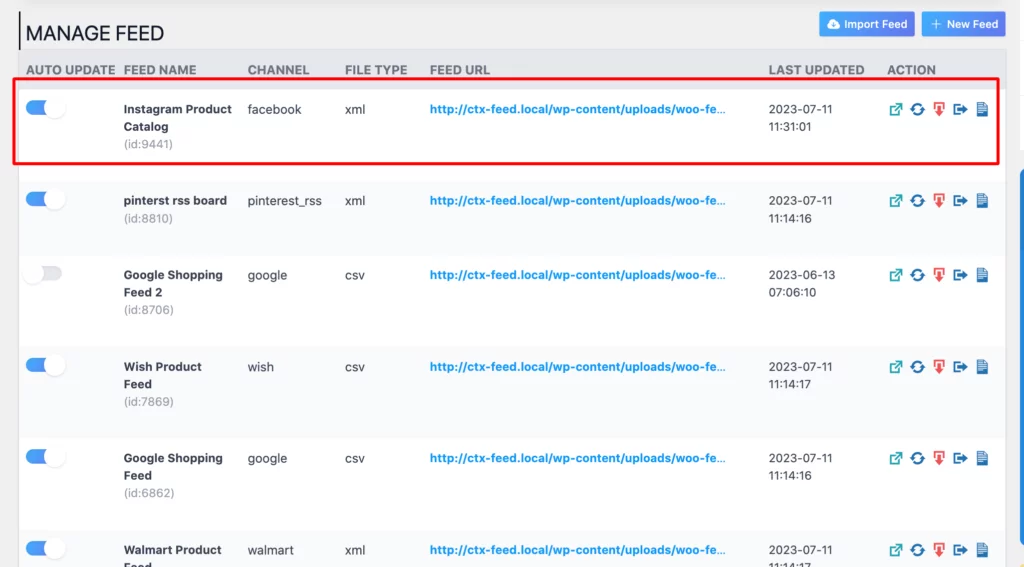This screenshot has height=567, width=1024.
Task: Open the pinterst rss board feed URL
Action: [x=577, y=201]
